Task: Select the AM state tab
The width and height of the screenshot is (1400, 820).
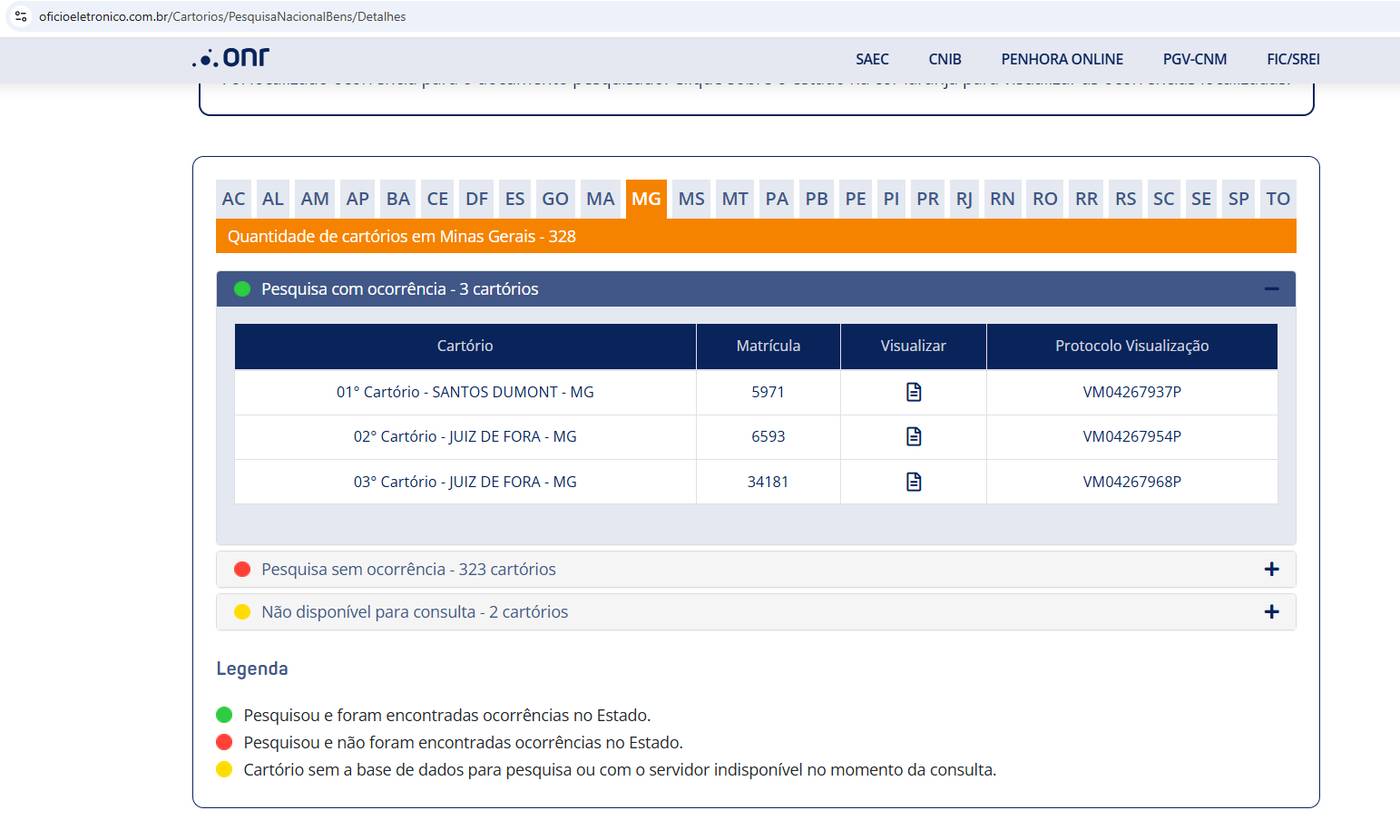Action: pos(315,199)
